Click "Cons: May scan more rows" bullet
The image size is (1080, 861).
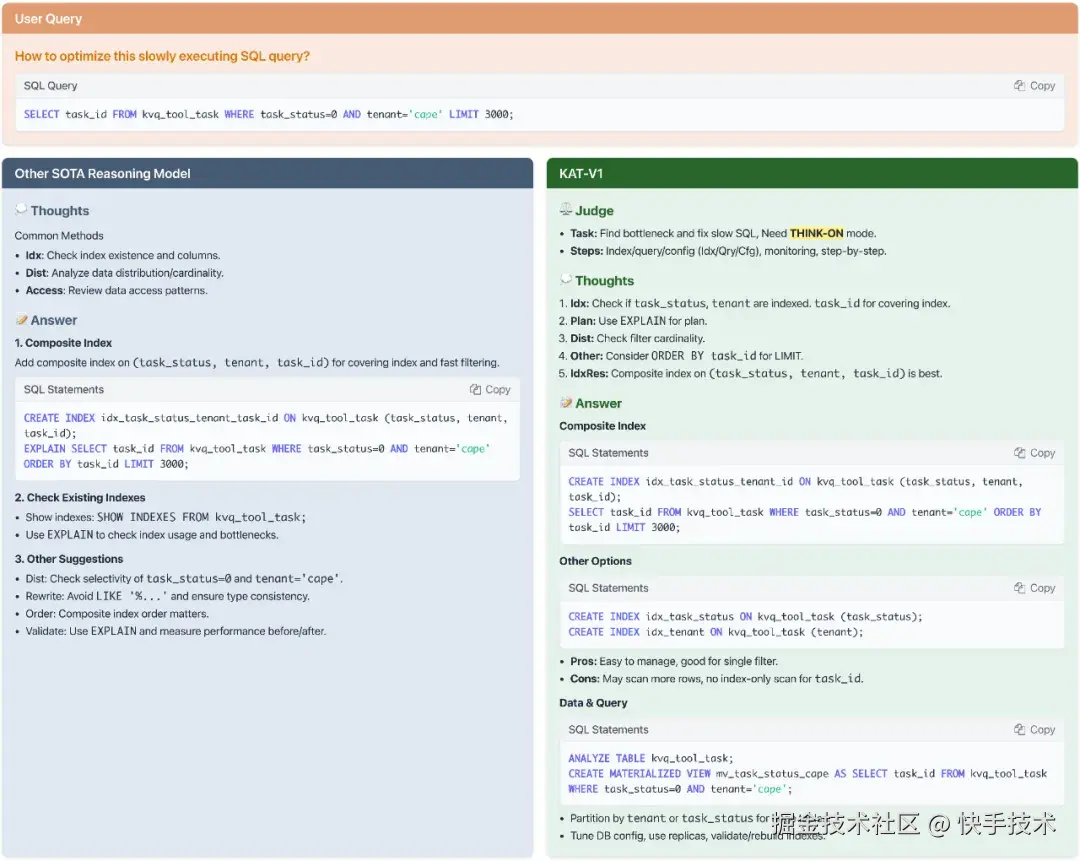coord(716,679)
